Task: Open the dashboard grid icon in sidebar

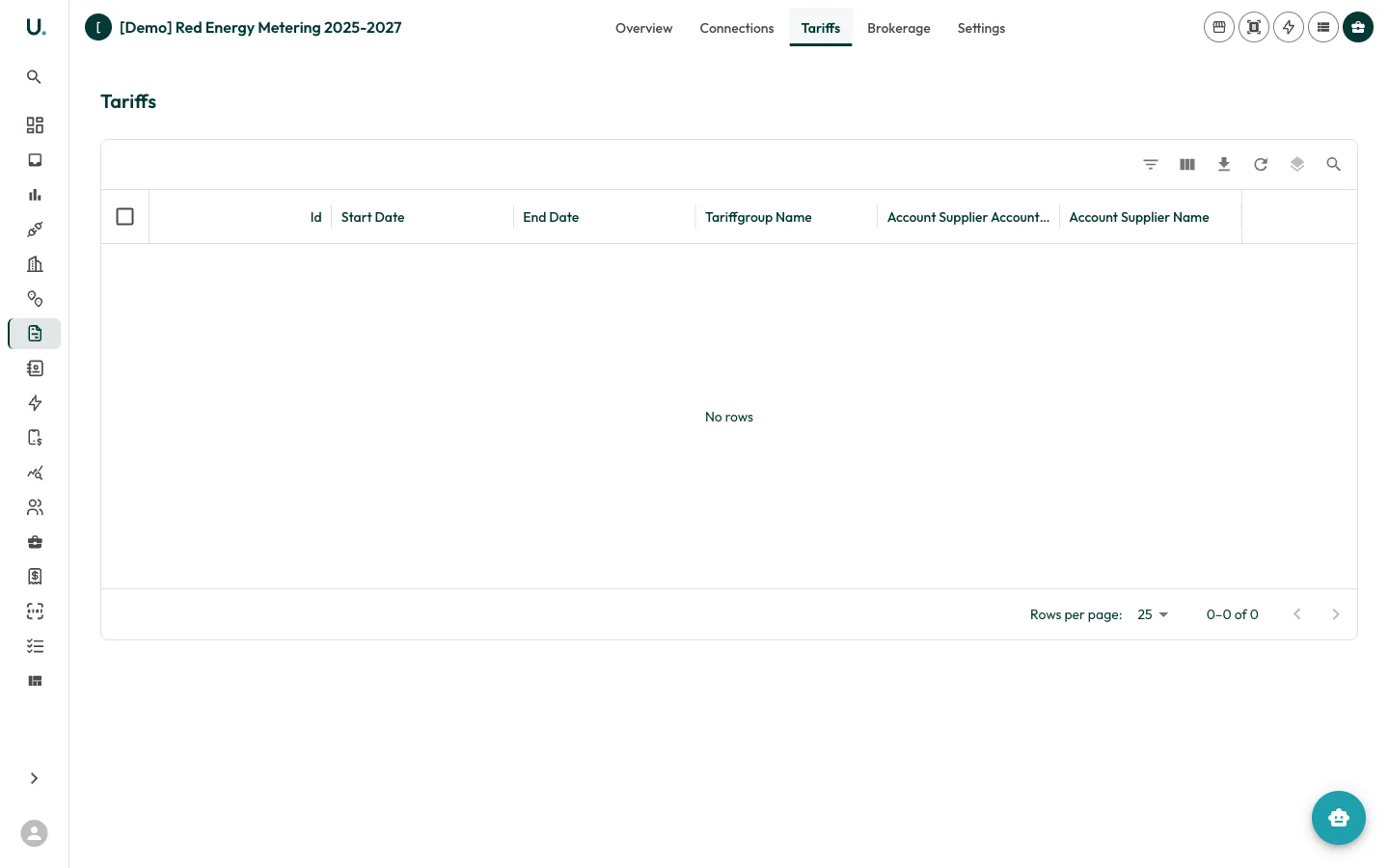Action: (35, 125)
